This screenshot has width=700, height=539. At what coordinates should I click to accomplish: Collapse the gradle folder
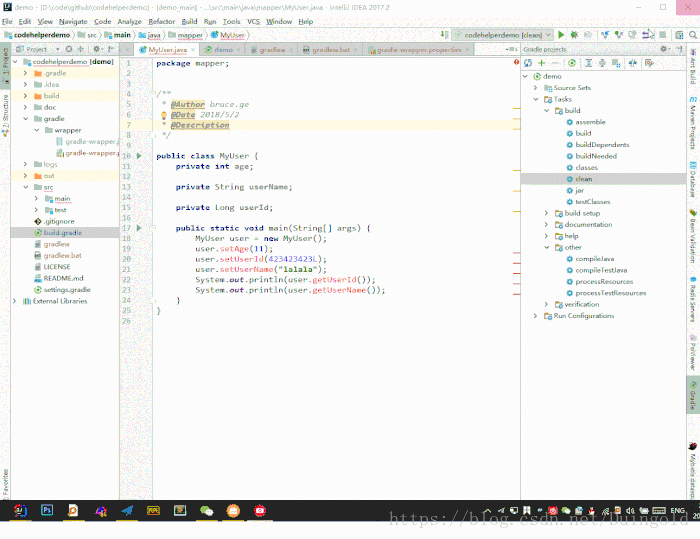pyautogui.click(x=25, y=119)
